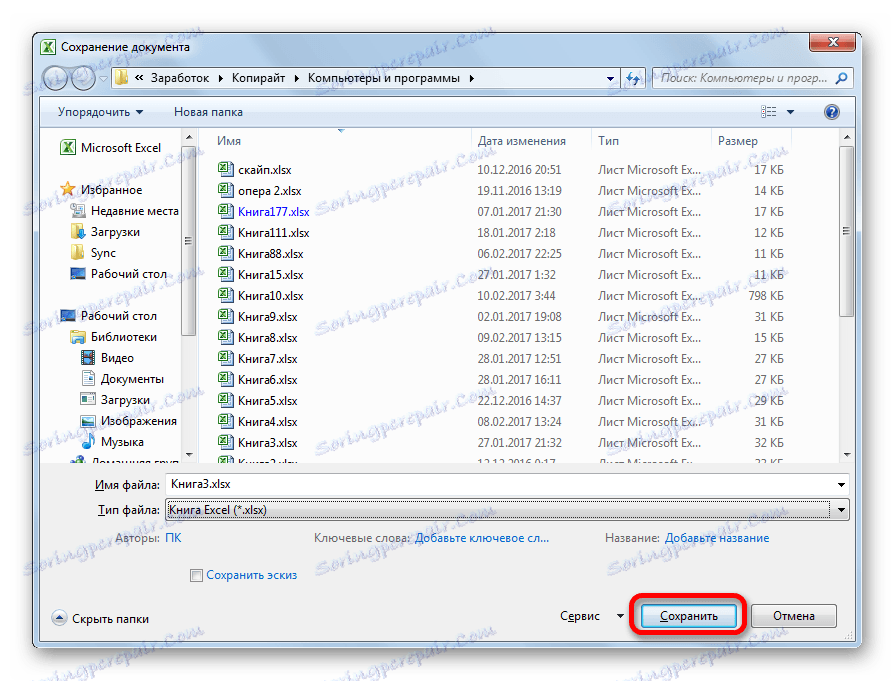Click the Изображения library icon

tap(88, 421)
